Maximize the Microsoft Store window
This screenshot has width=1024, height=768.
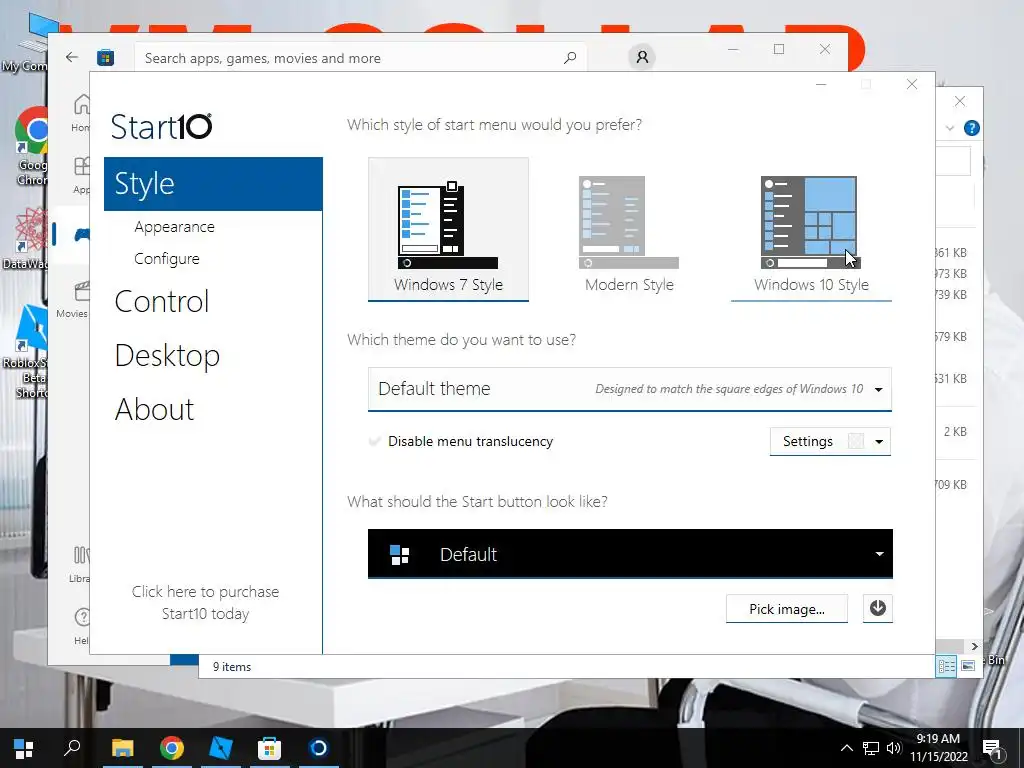[778, 49]
